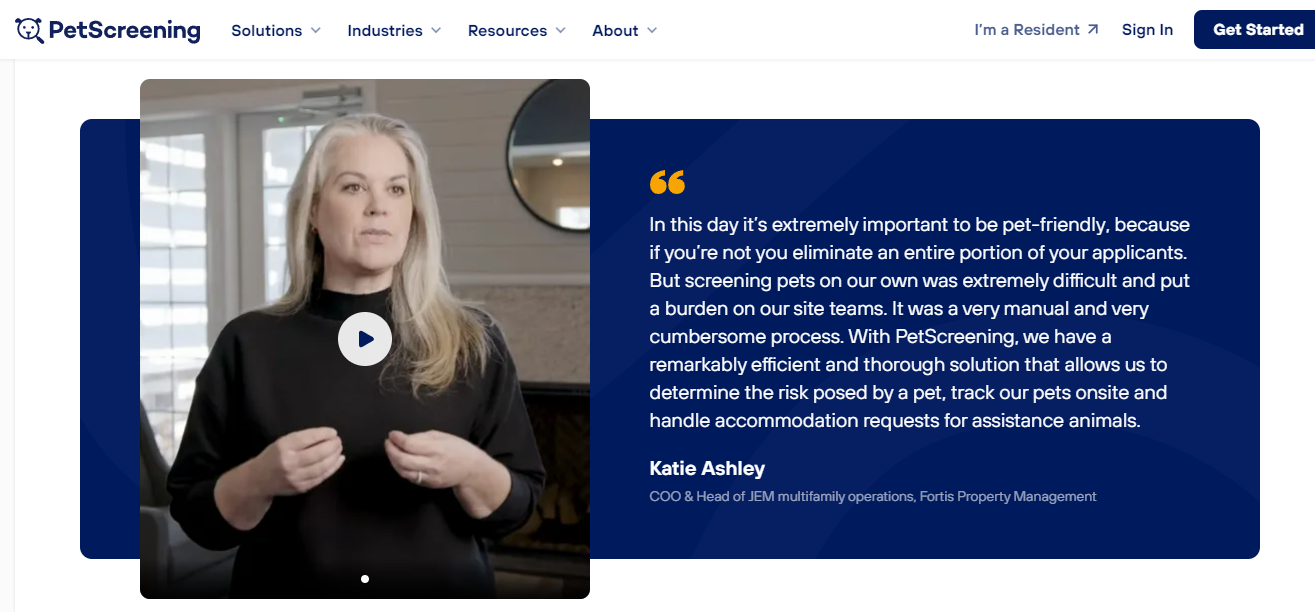Open the Industries menu
Screen dimensions: 1315x612
click(x=394, y=30)
